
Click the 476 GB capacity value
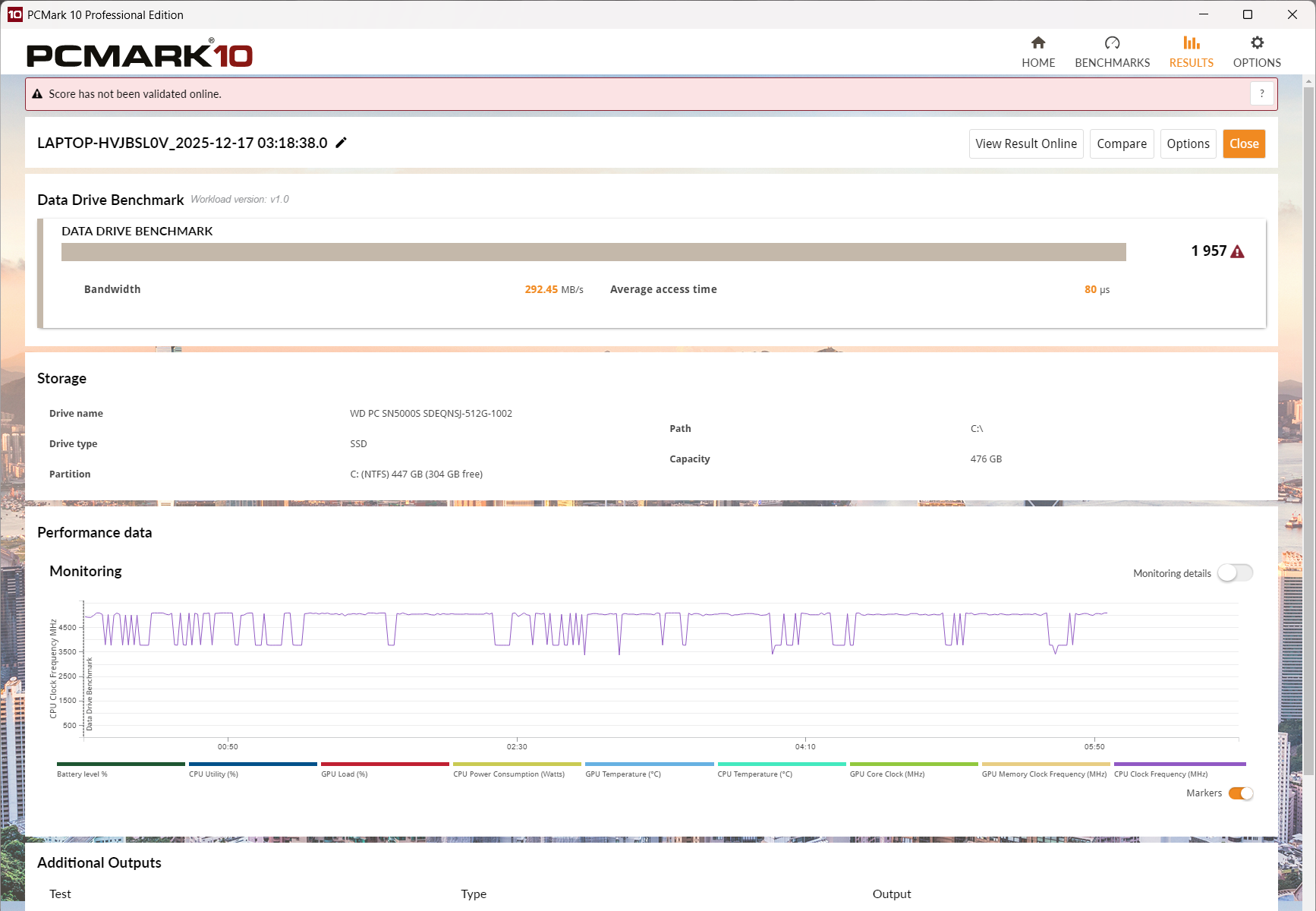click(986, 459)
